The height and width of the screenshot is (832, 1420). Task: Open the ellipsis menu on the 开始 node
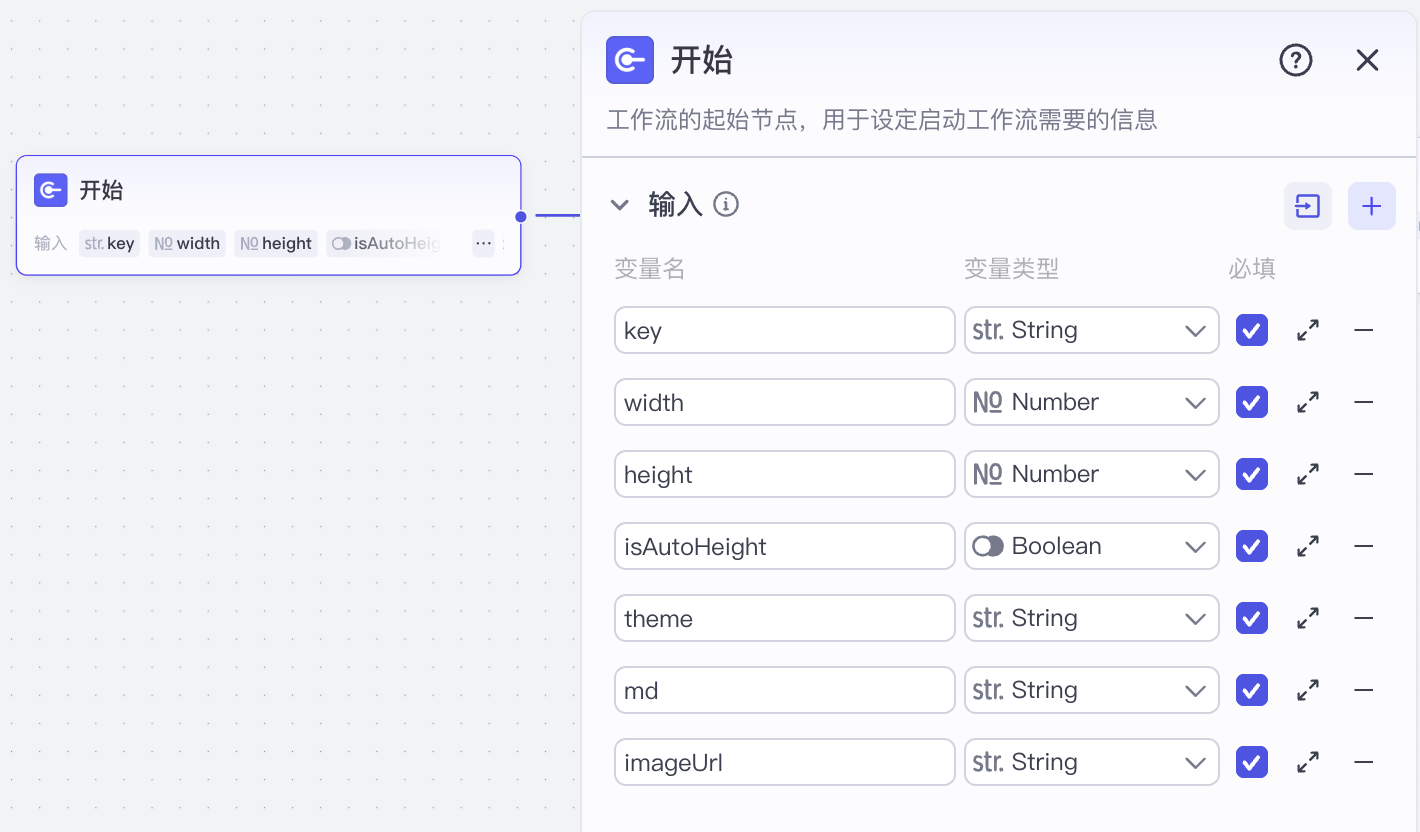pyautogui.click(x=483, y=243)
